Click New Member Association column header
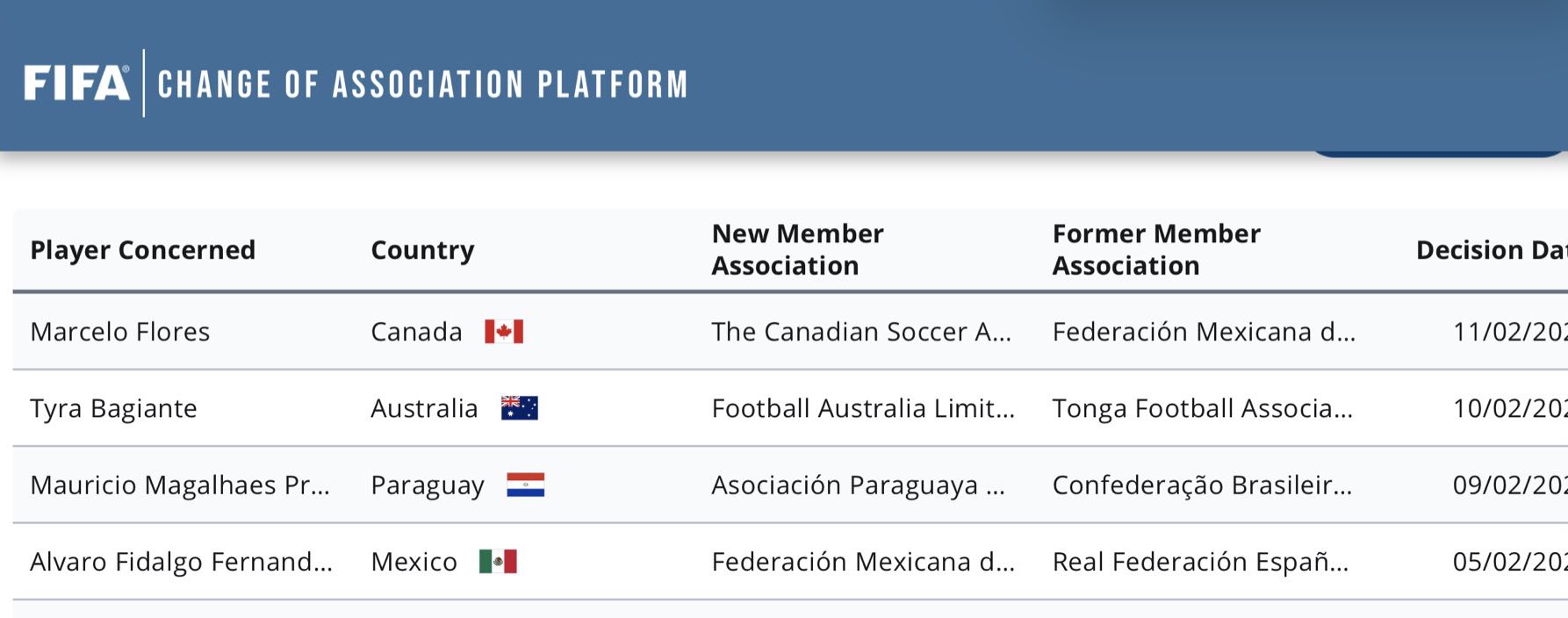The height and width of the screenshot is (618, 1568). 797,250
